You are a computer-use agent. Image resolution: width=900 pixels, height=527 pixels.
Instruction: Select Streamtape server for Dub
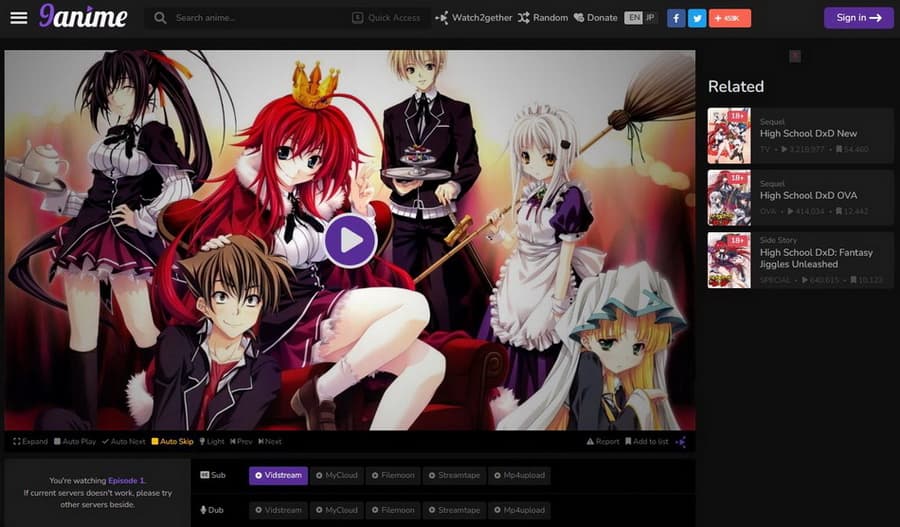coord(453,510)
